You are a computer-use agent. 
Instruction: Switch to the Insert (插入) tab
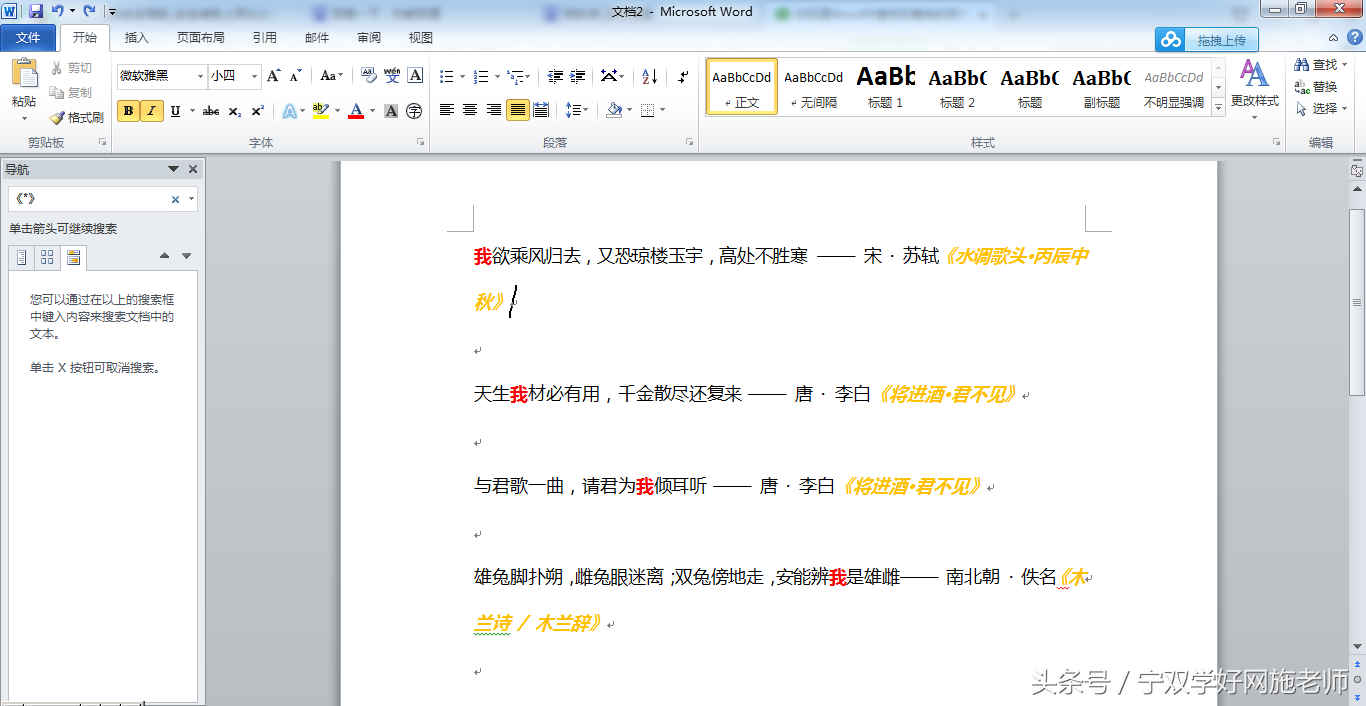[136, 38]
